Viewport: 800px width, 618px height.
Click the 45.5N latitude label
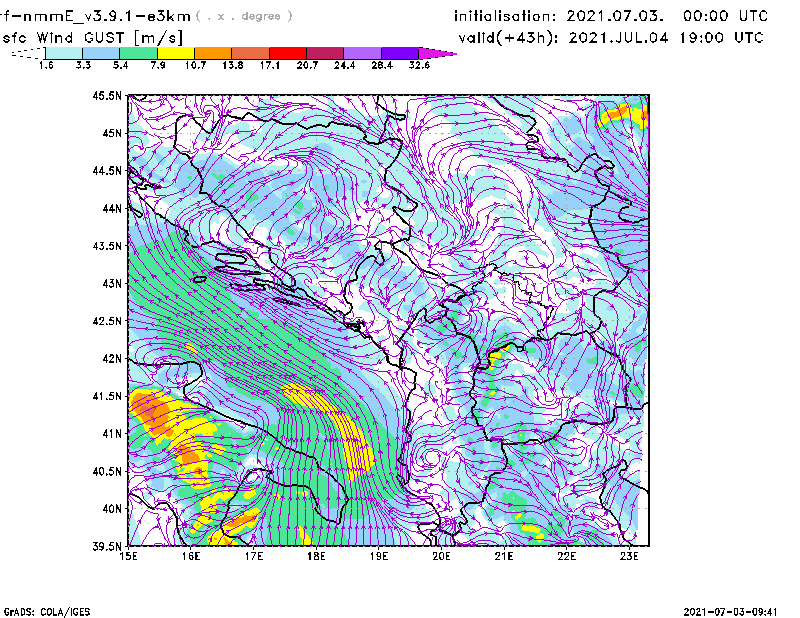[x=107, y=95]
